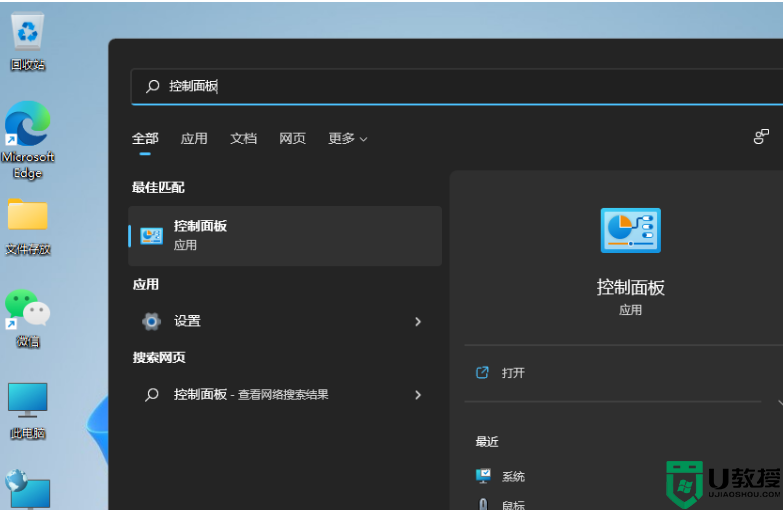
Task: Switch to the 文档 filter tab
Action: click(x=243, y=139)
